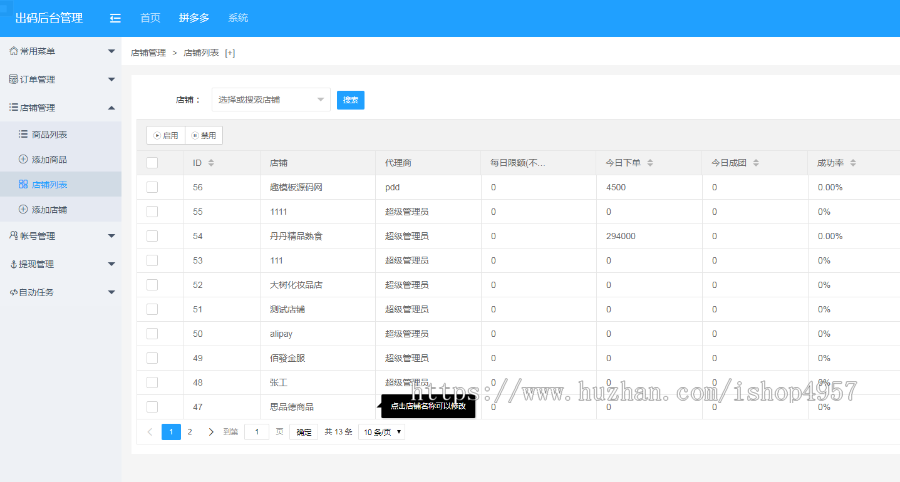This screenshot has width=900, height=482.
Task: Sort by 成功率 column arrows
Action: click(x=853, y=163)
